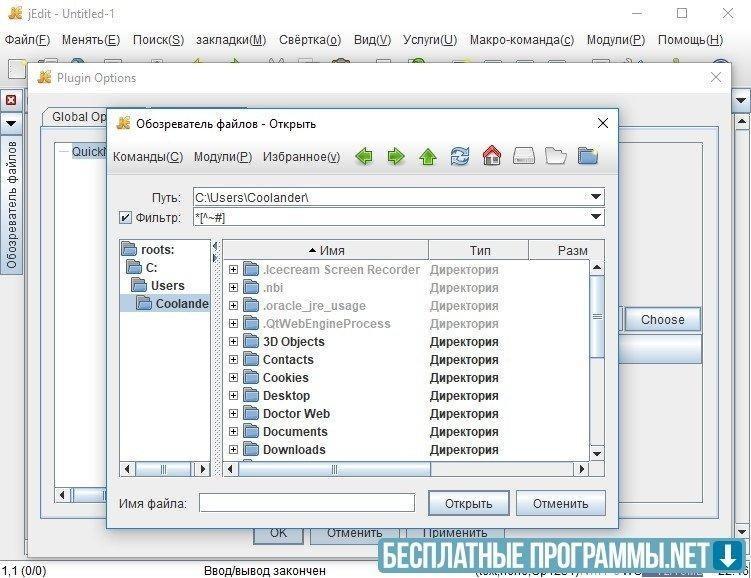The height and width of the screenshot is (578, 751).
Task: Click the green back arrow icon
Action: [x=364, y=156]
